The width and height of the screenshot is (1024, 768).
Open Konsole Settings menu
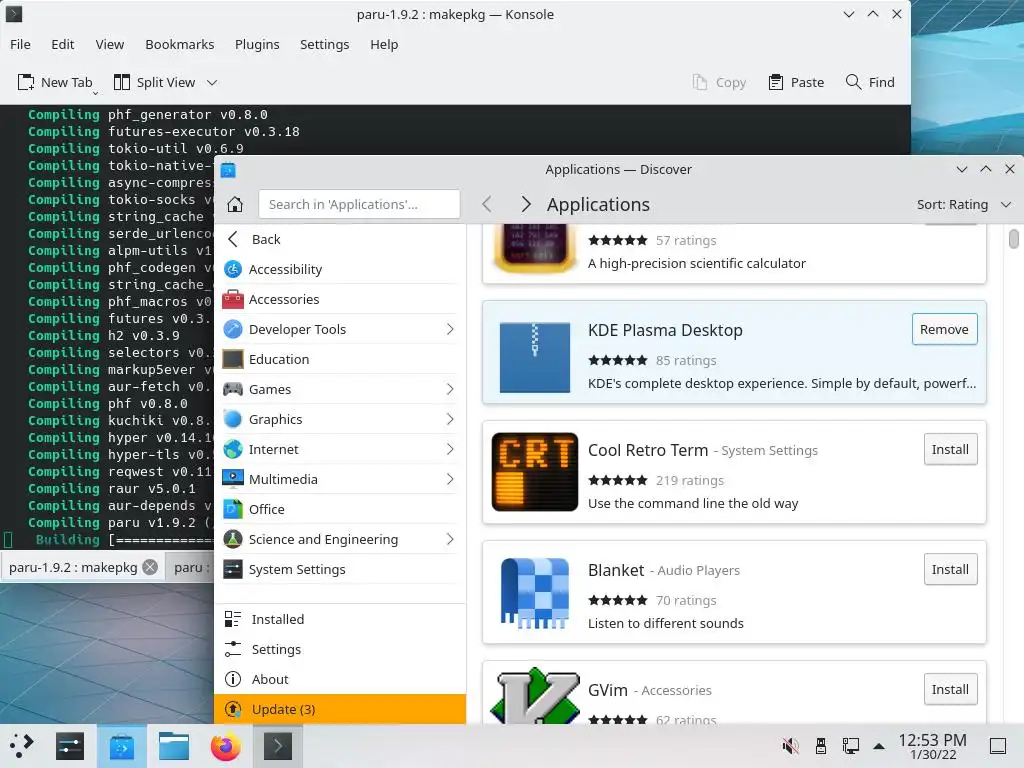[x=325, y=44]
